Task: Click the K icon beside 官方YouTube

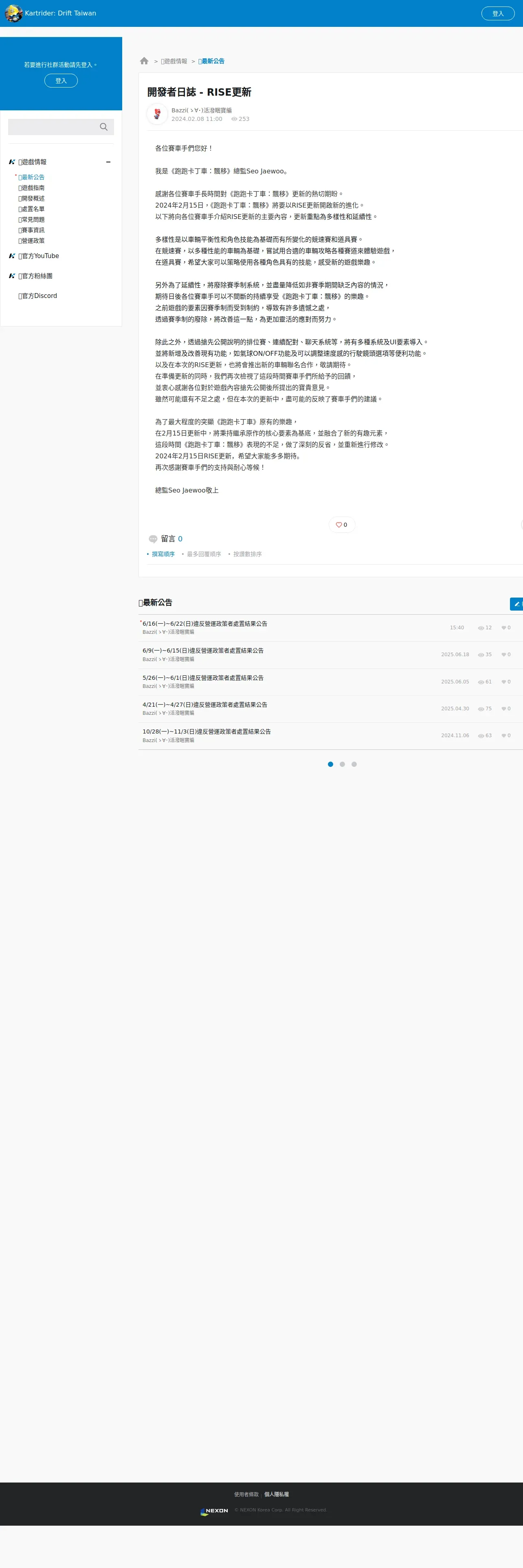Action: point(11,256)
